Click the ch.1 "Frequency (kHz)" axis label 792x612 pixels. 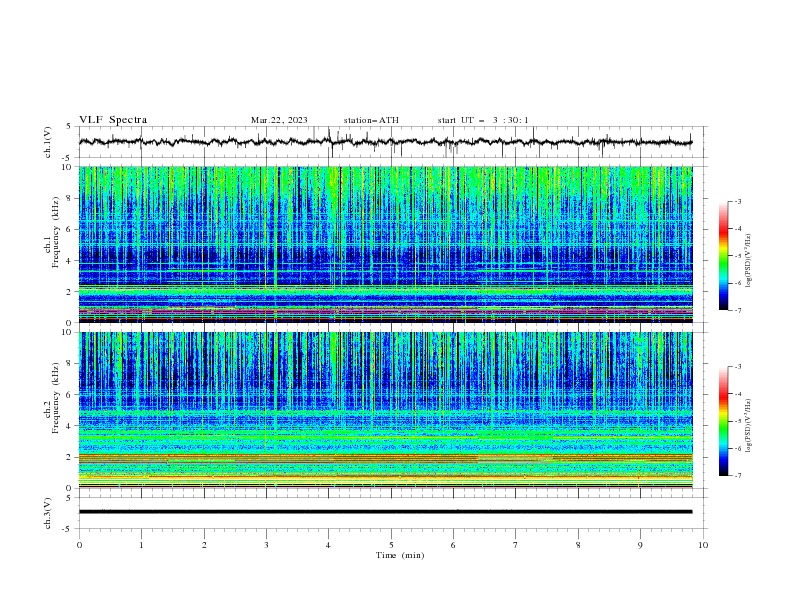tap(55, 232)
